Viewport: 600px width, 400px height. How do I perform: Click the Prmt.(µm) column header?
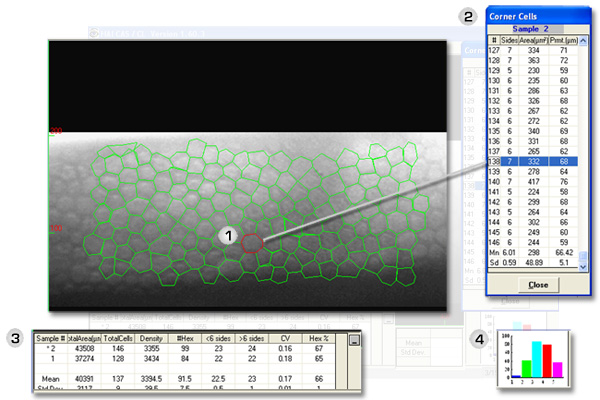(564, 40)
